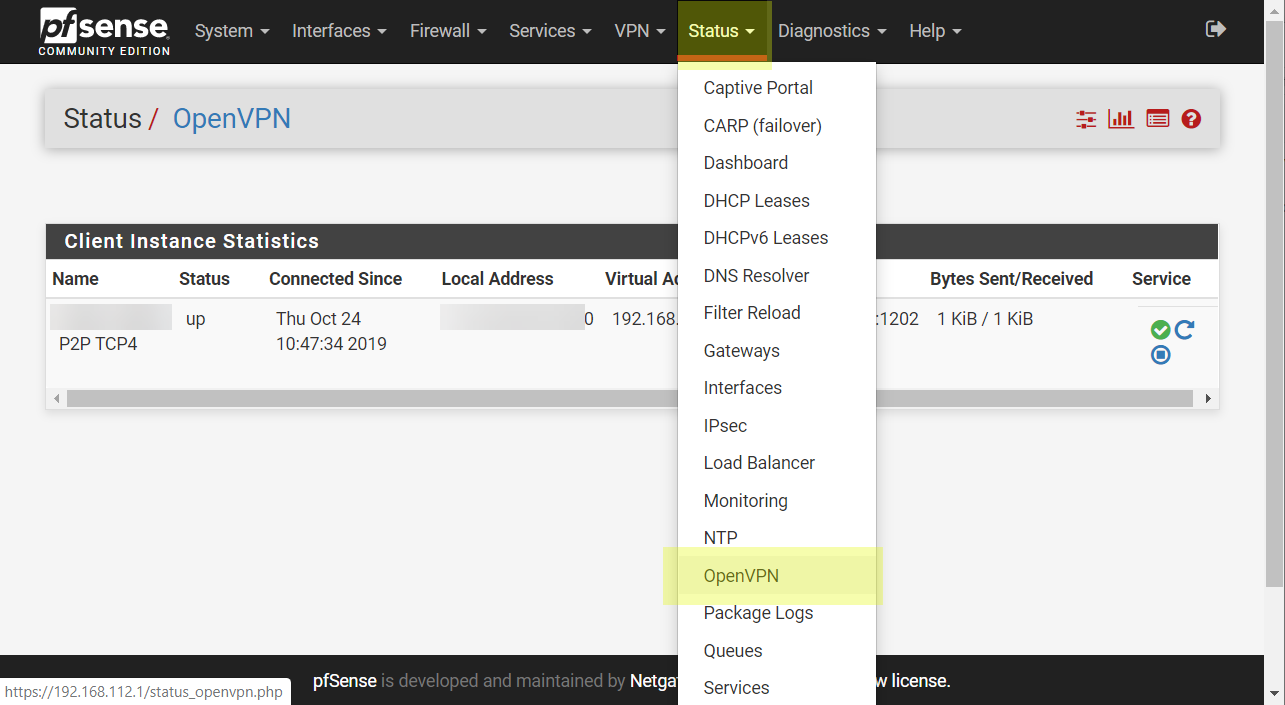Open Dashboard from Status menu
This screenshot has width=1285, height=705.
(777, 163)
